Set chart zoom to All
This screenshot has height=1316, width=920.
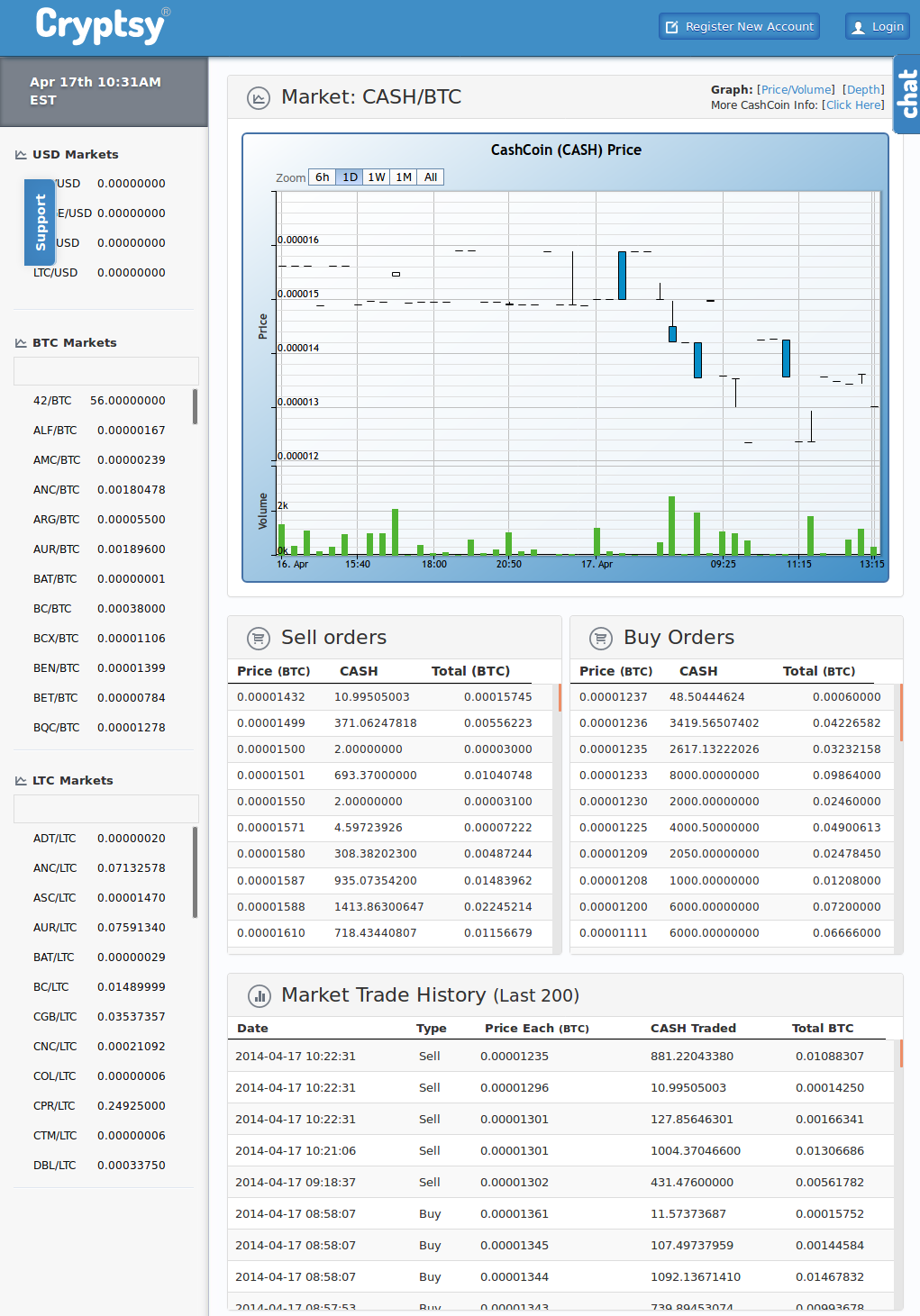point(431,177)
